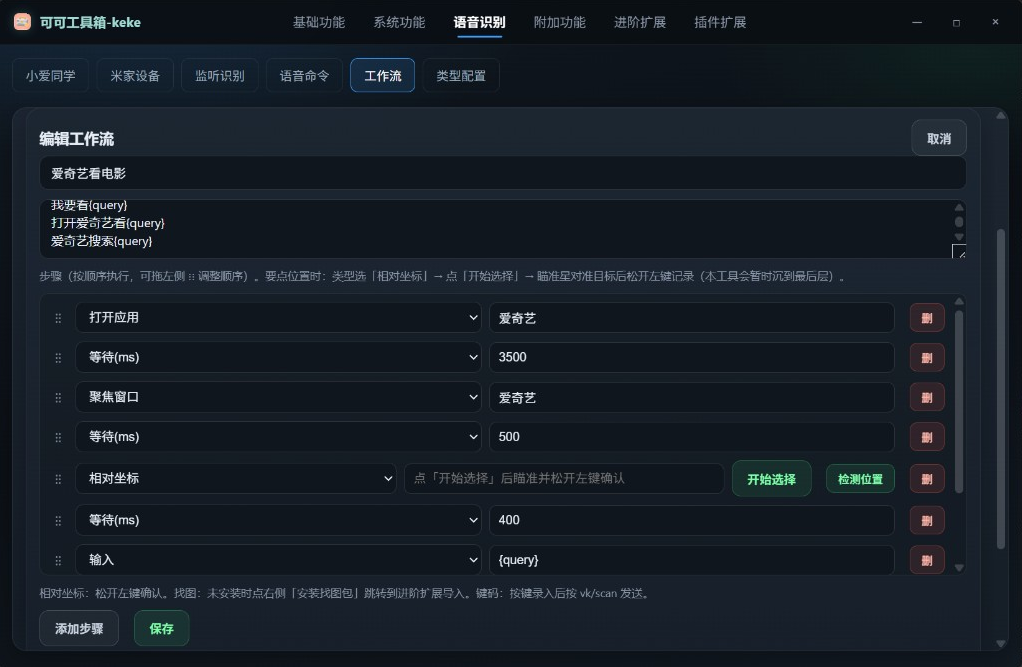Click the trigger phrases textarea scroll-up arrow
Screen dimensions: 1022x667
[x=959, y=207]
